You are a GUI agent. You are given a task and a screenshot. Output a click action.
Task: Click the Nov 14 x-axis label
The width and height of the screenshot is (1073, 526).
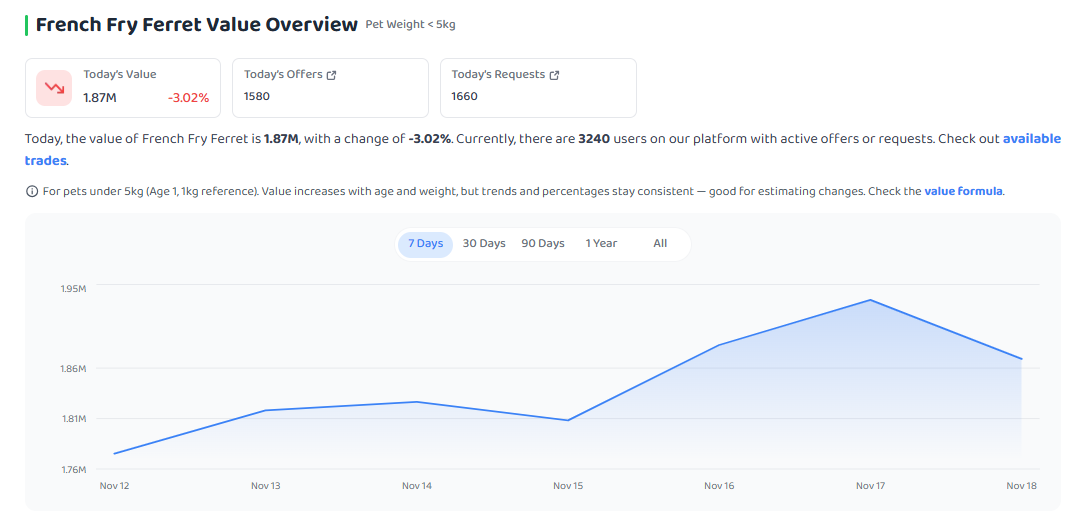[x=417, y=486]
